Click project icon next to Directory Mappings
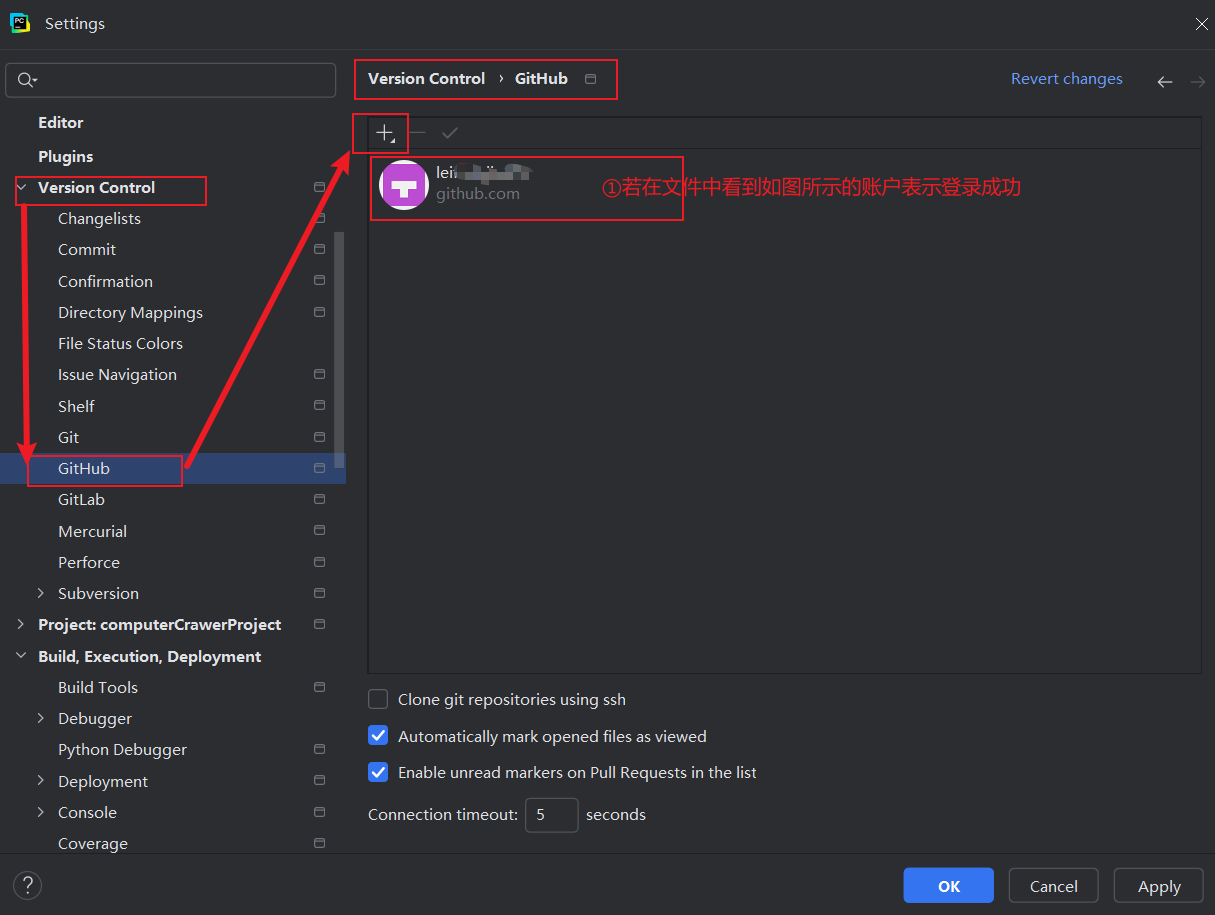 click(x=320, y=312)
